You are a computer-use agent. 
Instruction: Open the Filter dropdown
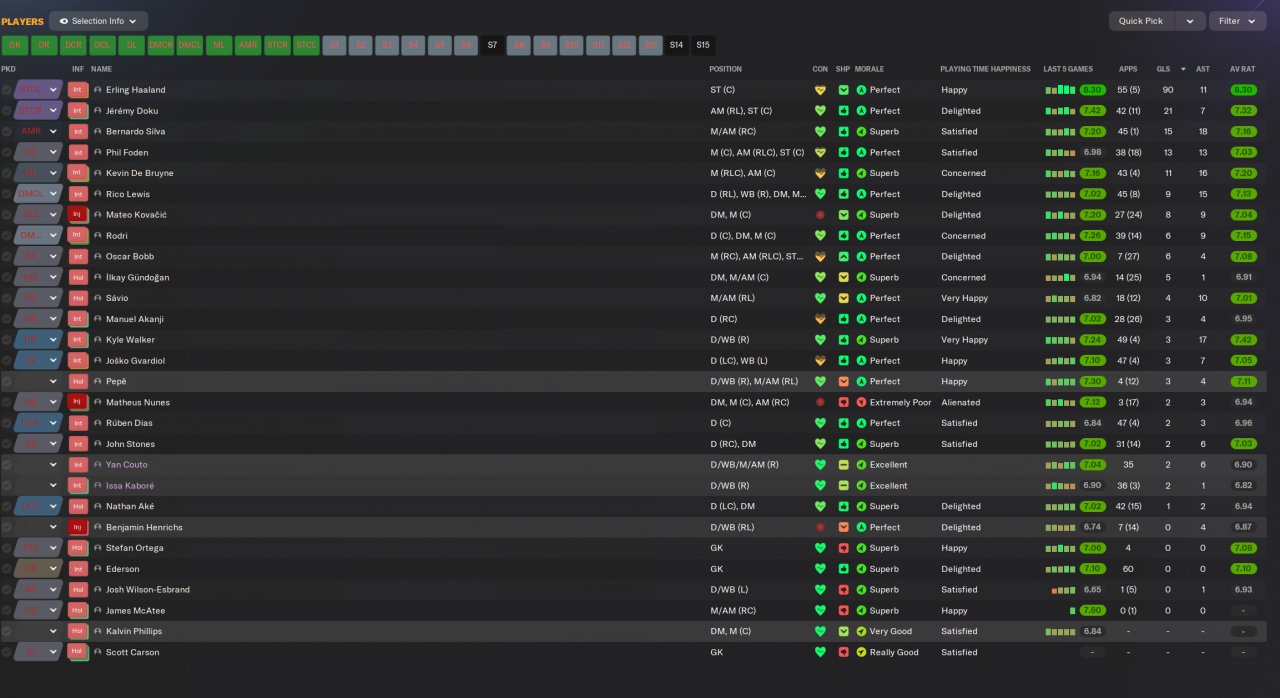point(1237,21)
